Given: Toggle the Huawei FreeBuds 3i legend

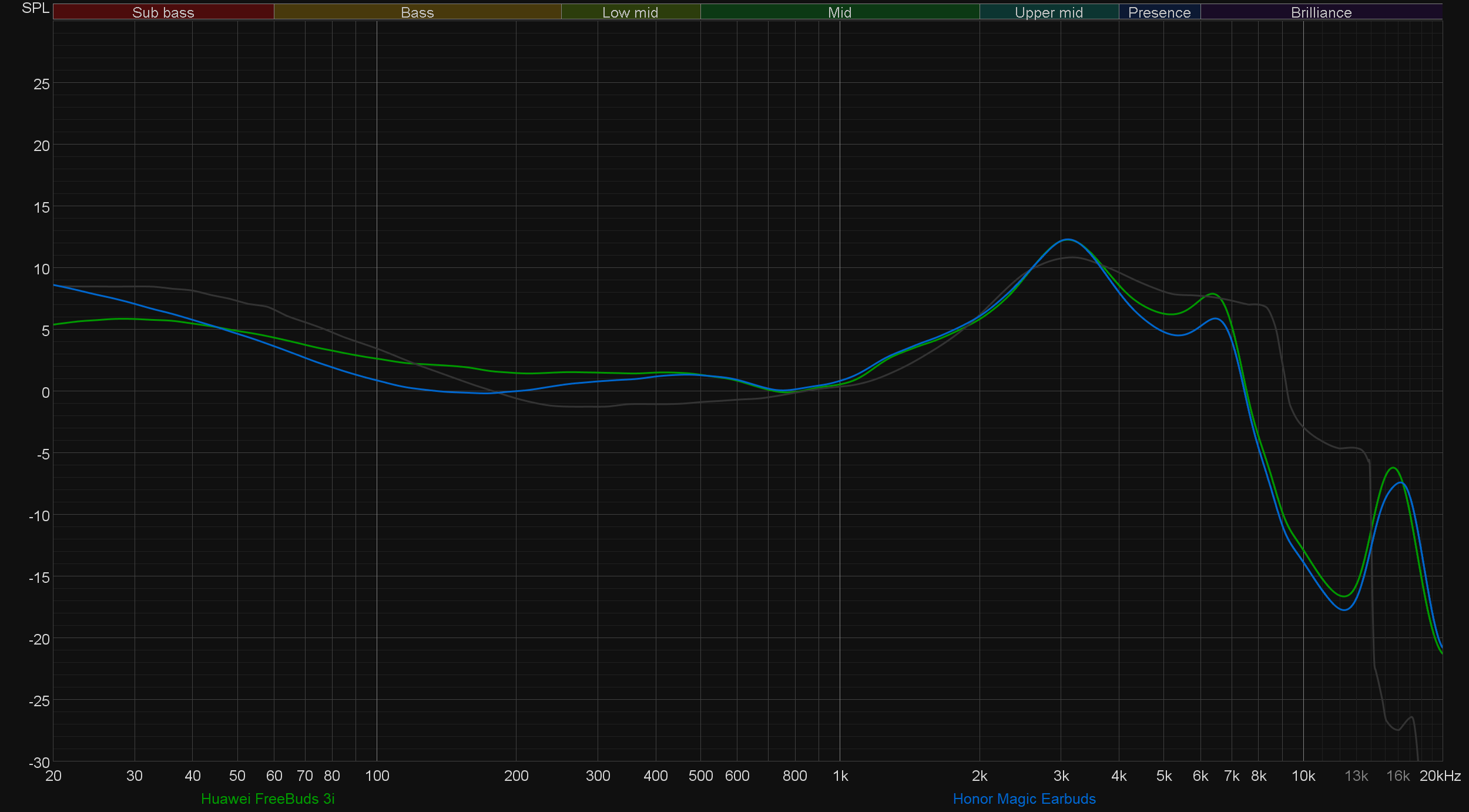Looking at the screenshot, I should pyautogui.click(x=267, y=799).
